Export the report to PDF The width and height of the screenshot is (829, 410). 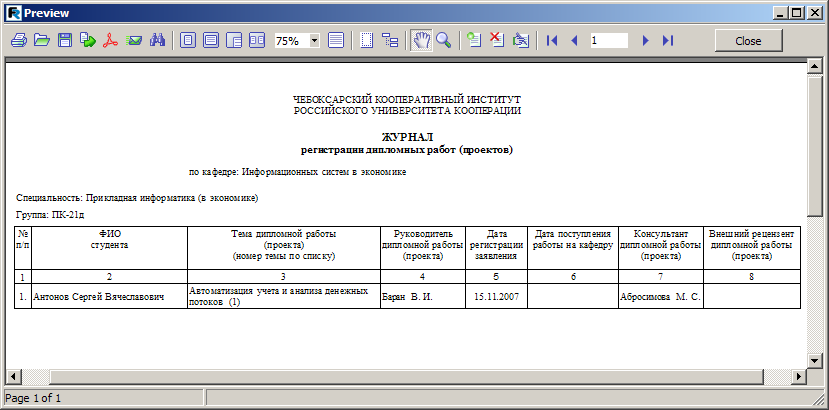(111, 41)
